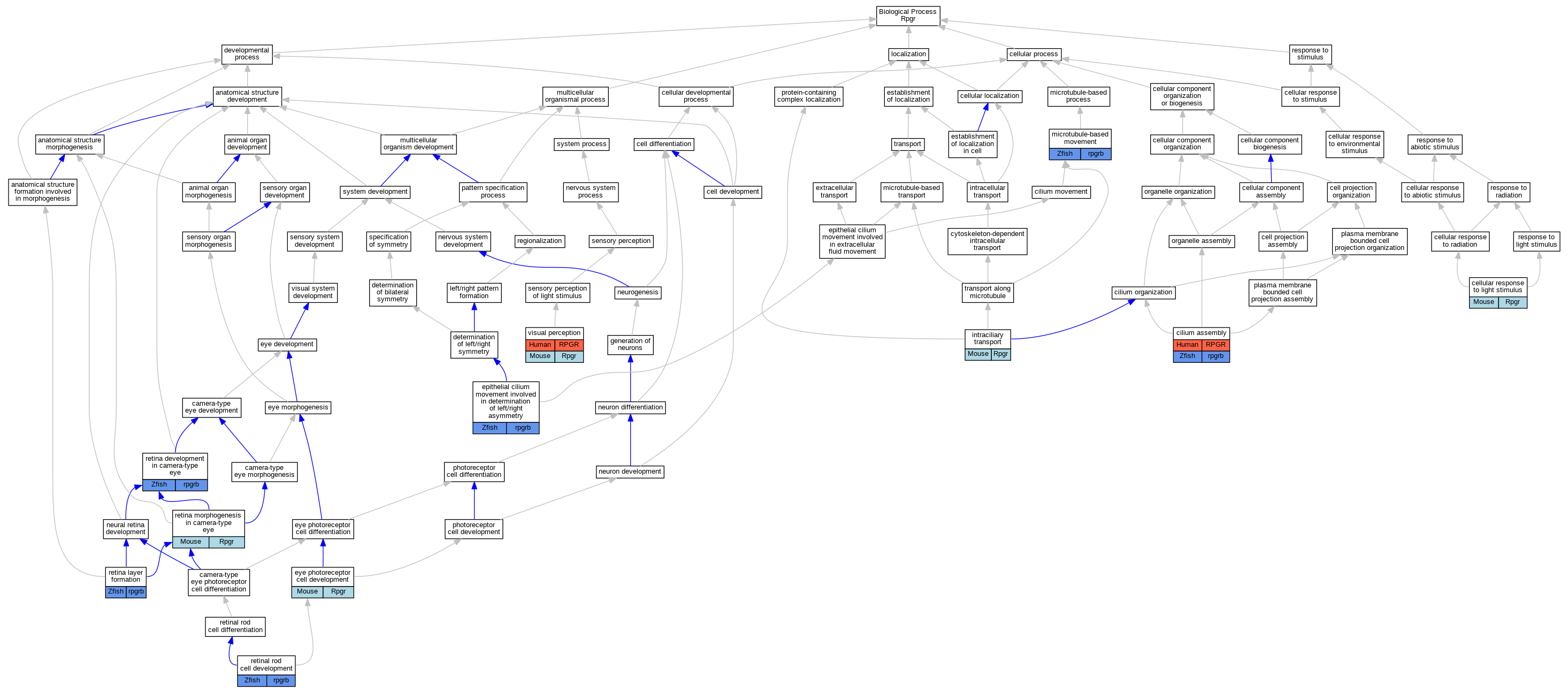Click Human cell under visual perception
Viewport: 1568px width, 692px height.
(540, 345)
